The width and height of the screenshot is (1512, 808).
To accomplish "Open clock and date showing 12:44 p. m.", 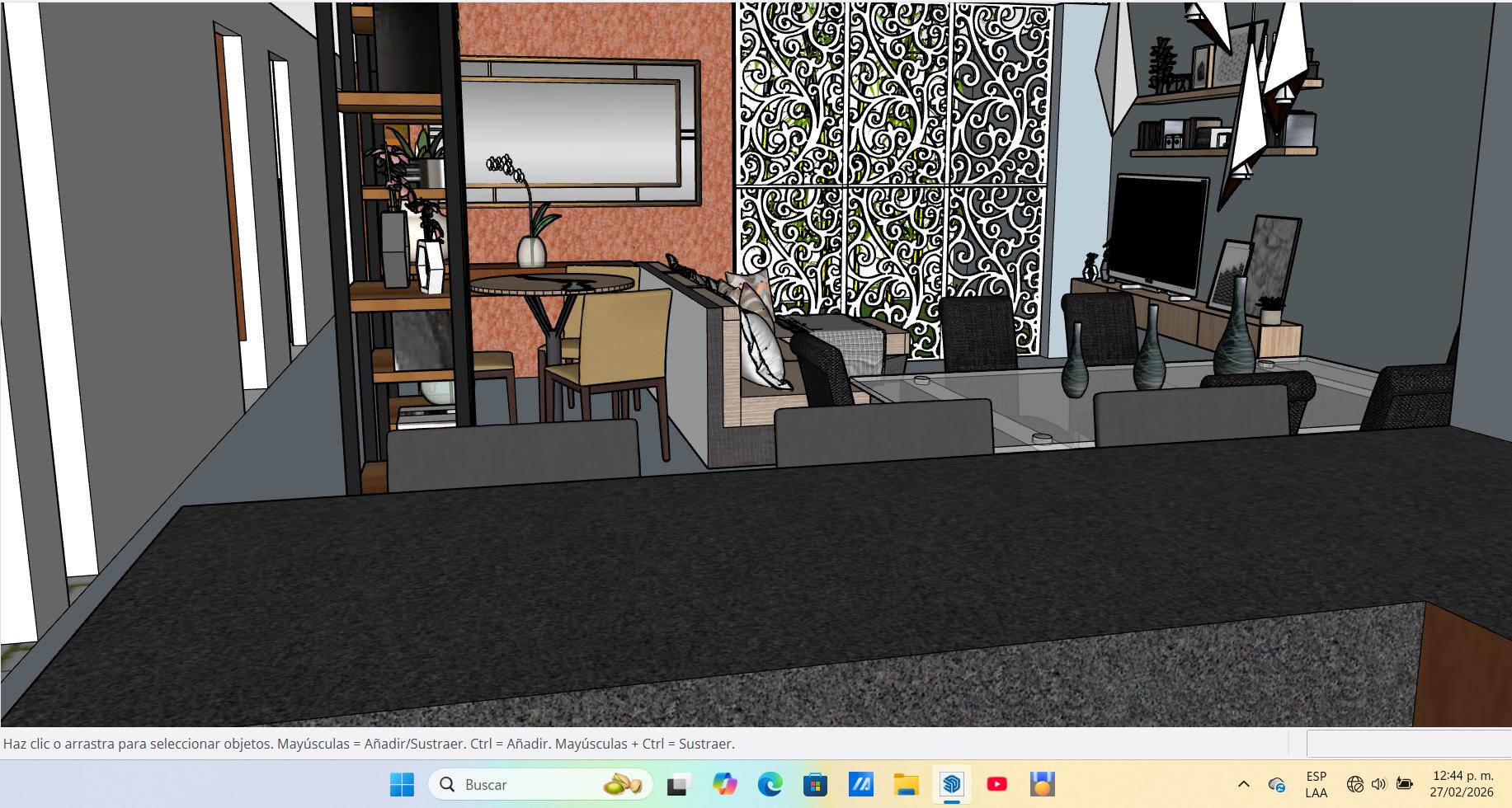I will click(x=1463, y=784).
